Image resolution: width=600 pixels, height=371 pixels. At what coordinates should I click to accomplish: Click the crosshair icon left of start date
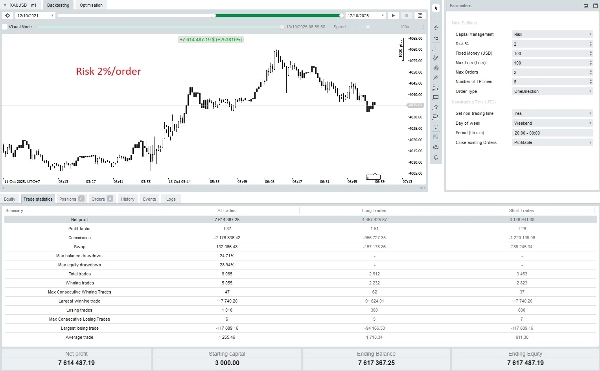(x=8, y=15)
